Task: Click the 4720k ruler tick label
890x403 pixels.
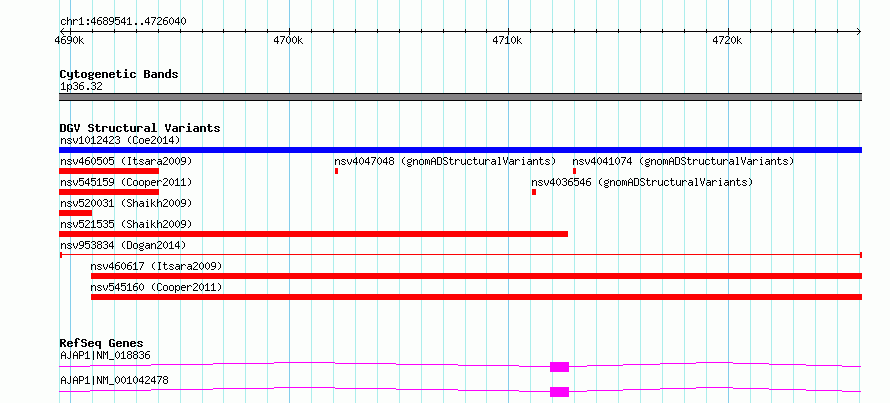Action: coord(727,40)
